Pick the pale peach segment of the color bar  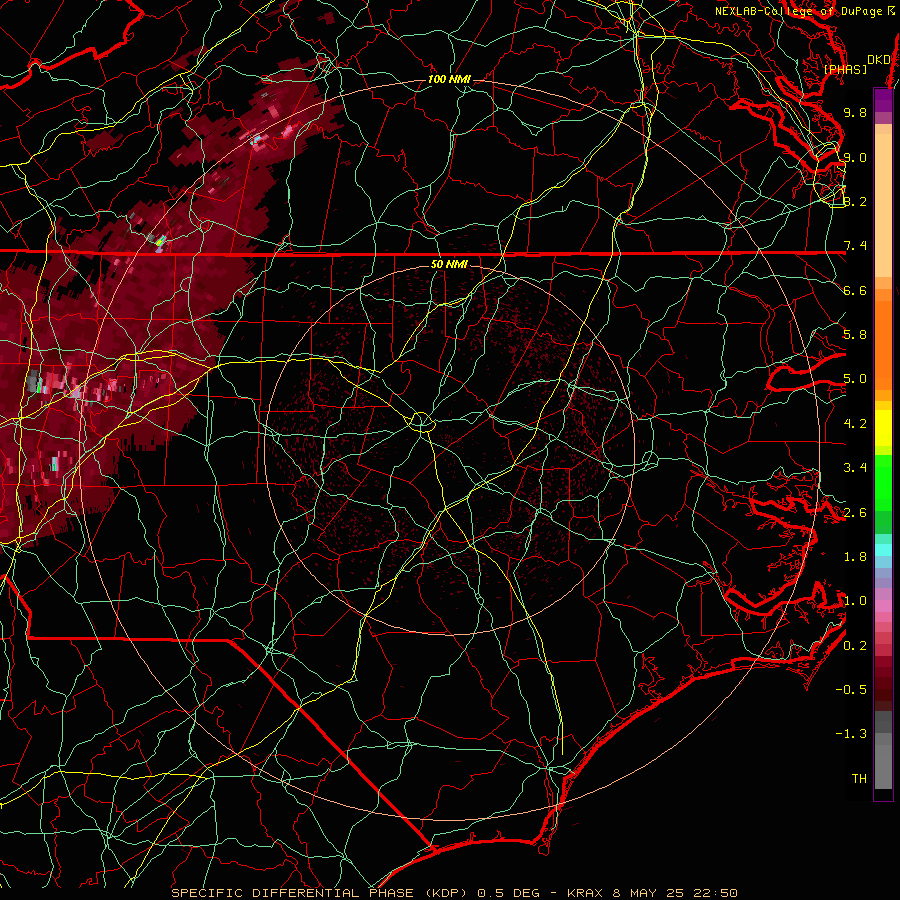pos(883,205)
